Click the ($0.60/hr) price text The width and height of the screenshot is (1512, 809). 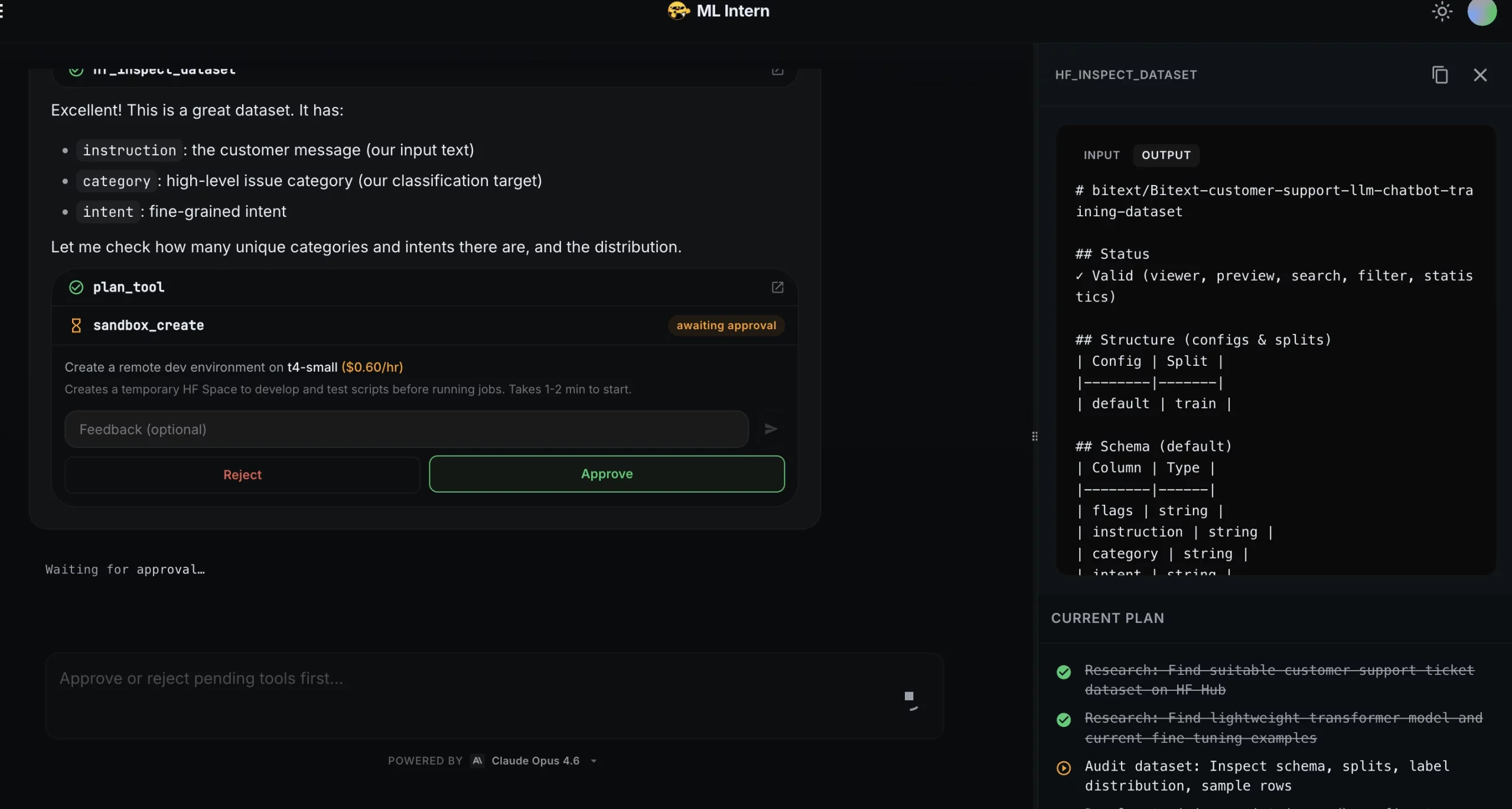tap(372, 368)
